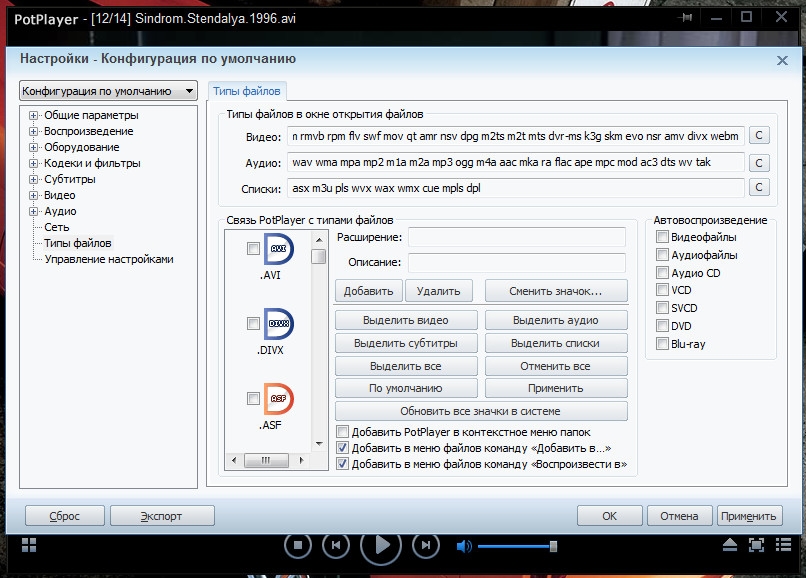Screen dimensions: 806x578
Task: Mute audio via the speaker icon
Action: [464, 546]
